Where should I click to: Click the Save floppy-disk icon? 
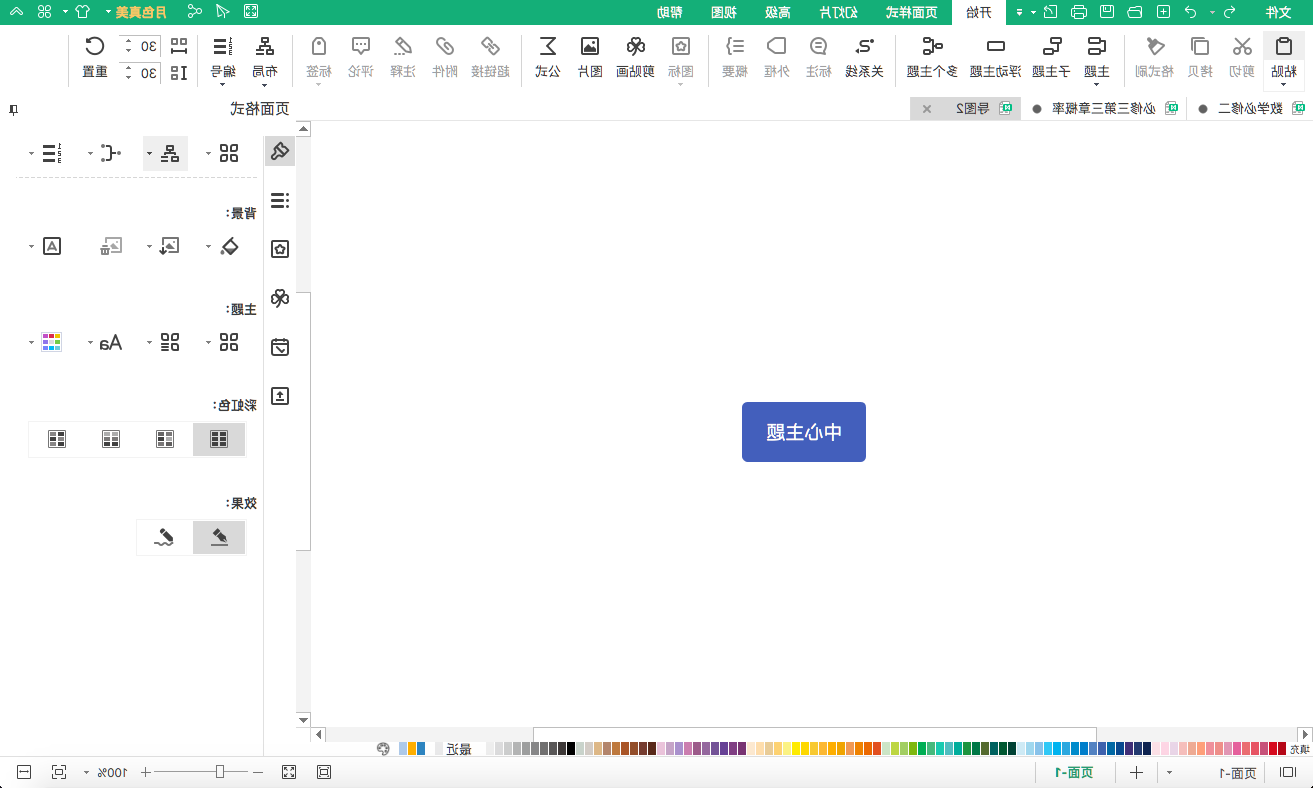pos(1107,12)
